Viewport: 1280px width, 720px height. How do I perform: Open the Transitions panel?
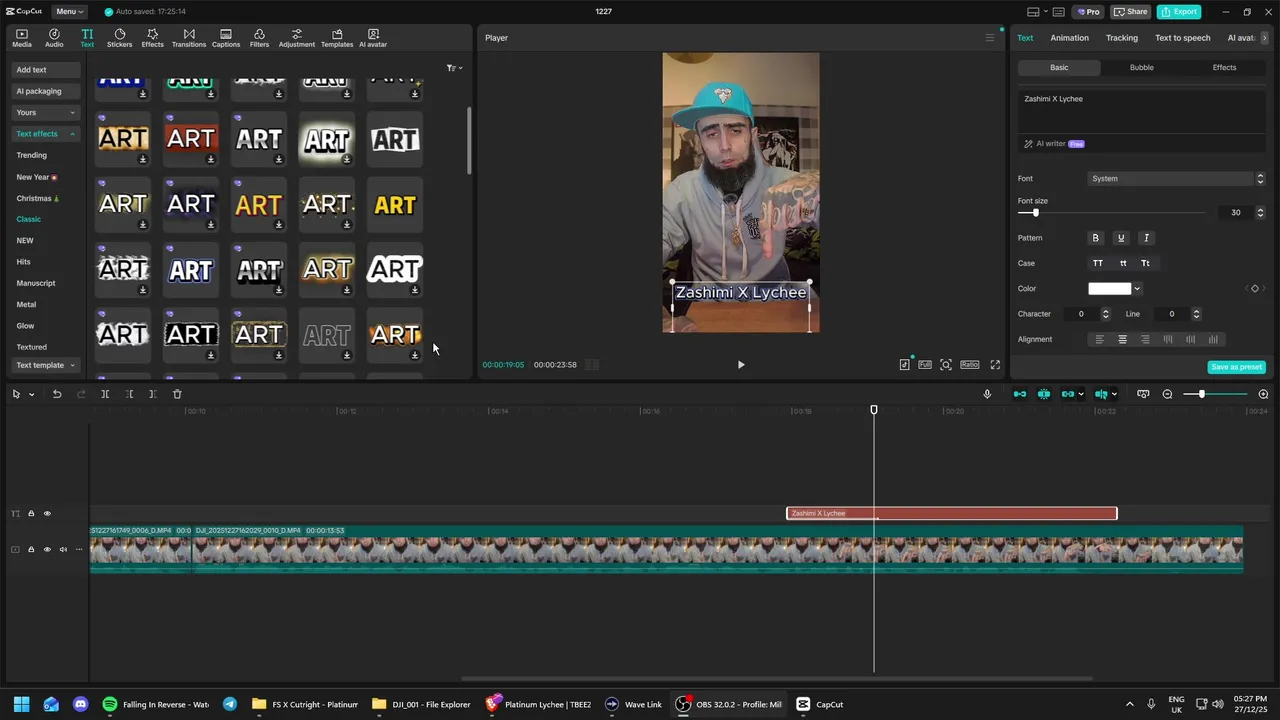(189, 38)
